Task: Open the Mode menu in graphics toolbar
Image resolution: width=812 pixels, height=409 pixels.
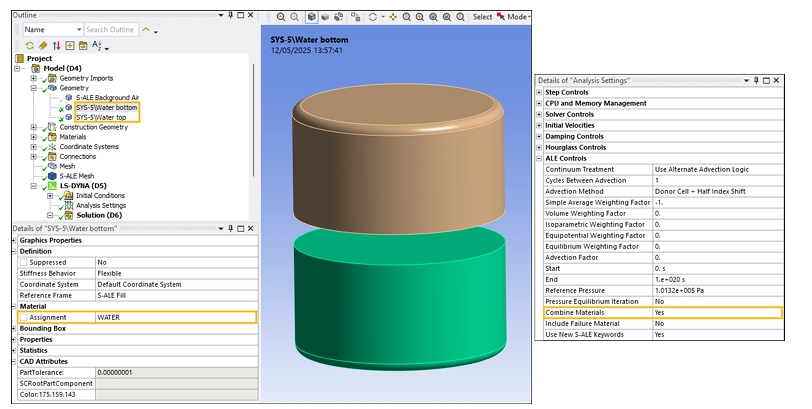Action: click(519, 17)
